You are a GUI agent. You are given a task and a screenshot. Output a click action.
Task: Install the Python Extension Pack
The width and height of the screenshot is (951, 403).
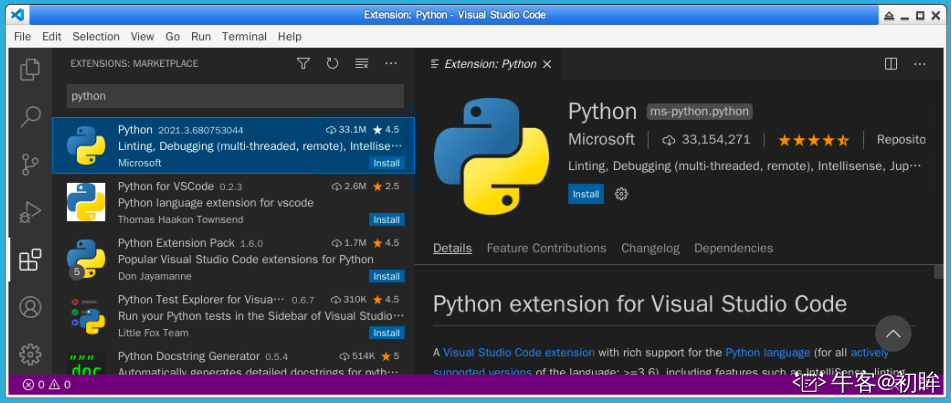[386, 276]
